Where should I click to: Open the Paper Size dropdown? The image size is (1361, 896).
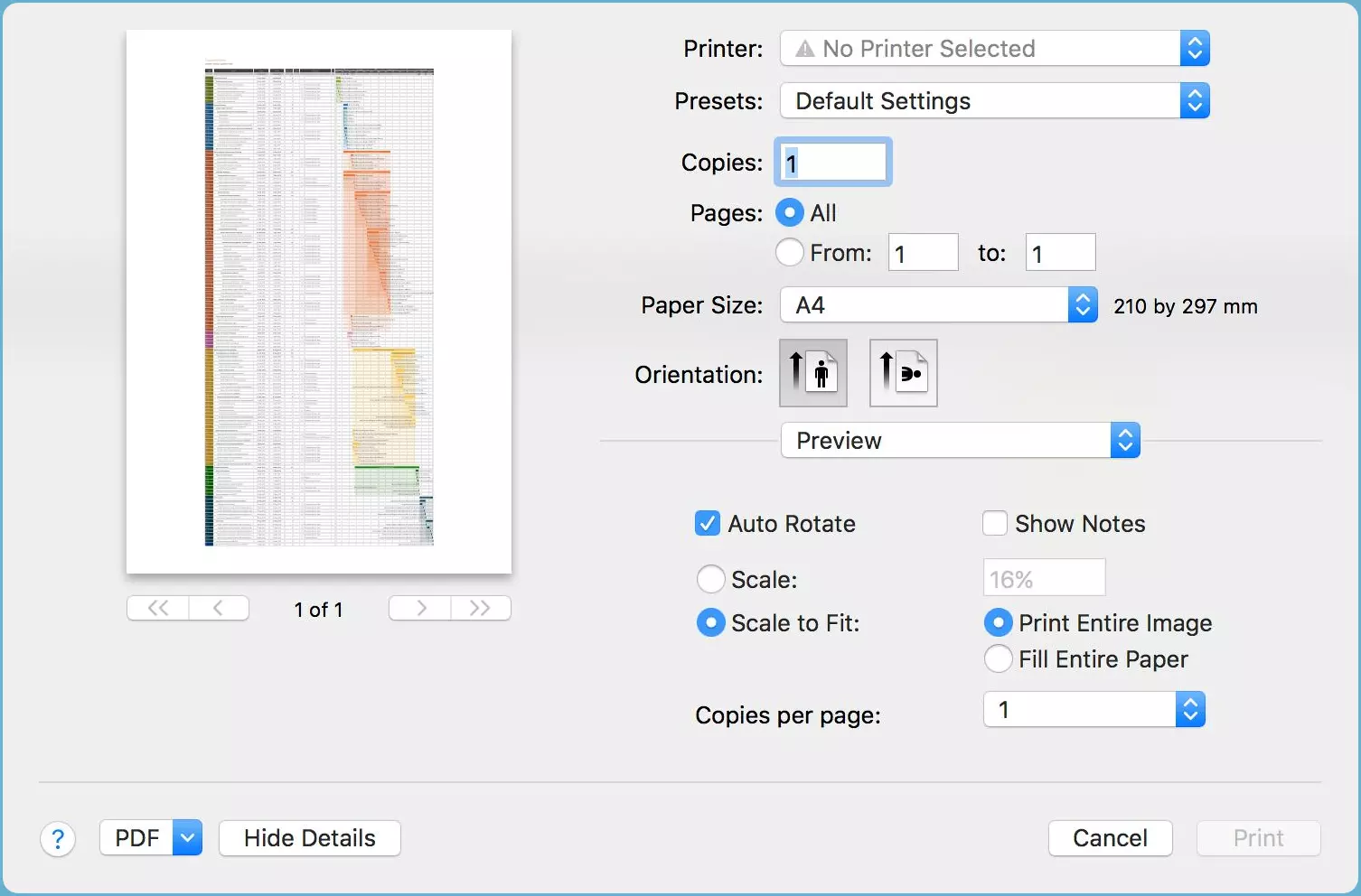click(1082, 304)
